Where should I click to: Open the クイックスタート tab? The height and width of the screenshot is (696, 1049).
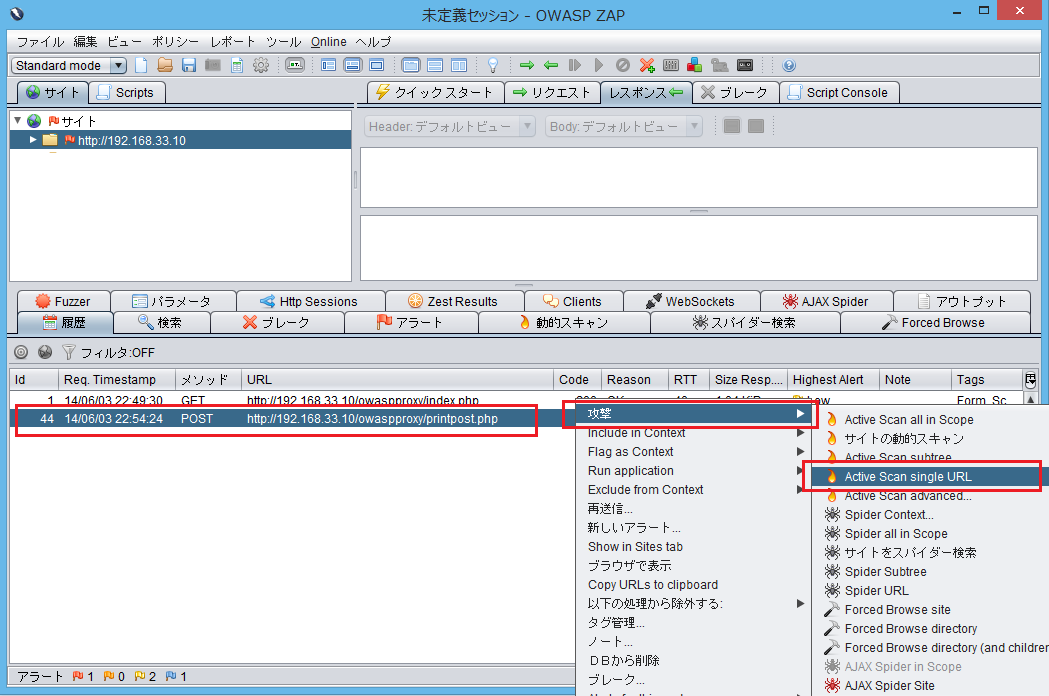[435, 92]
